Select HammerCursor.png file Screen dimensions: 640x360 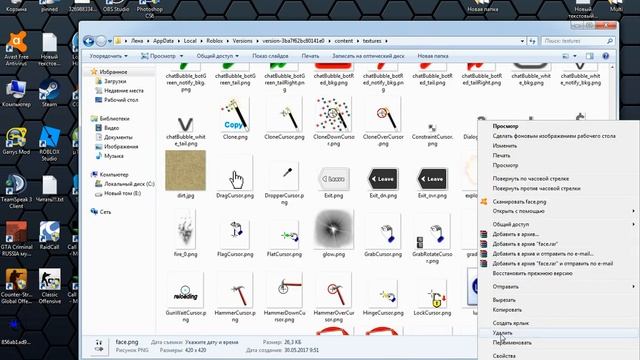[235, 291]
